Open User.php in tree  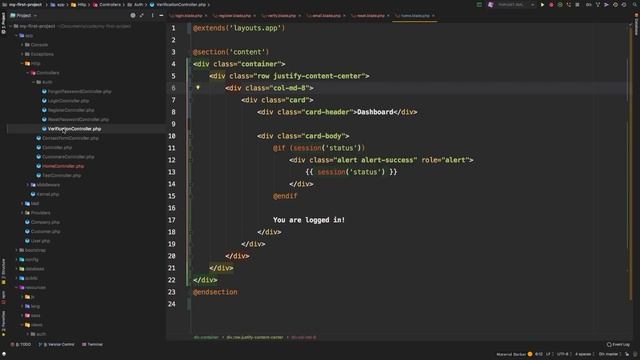40,241
